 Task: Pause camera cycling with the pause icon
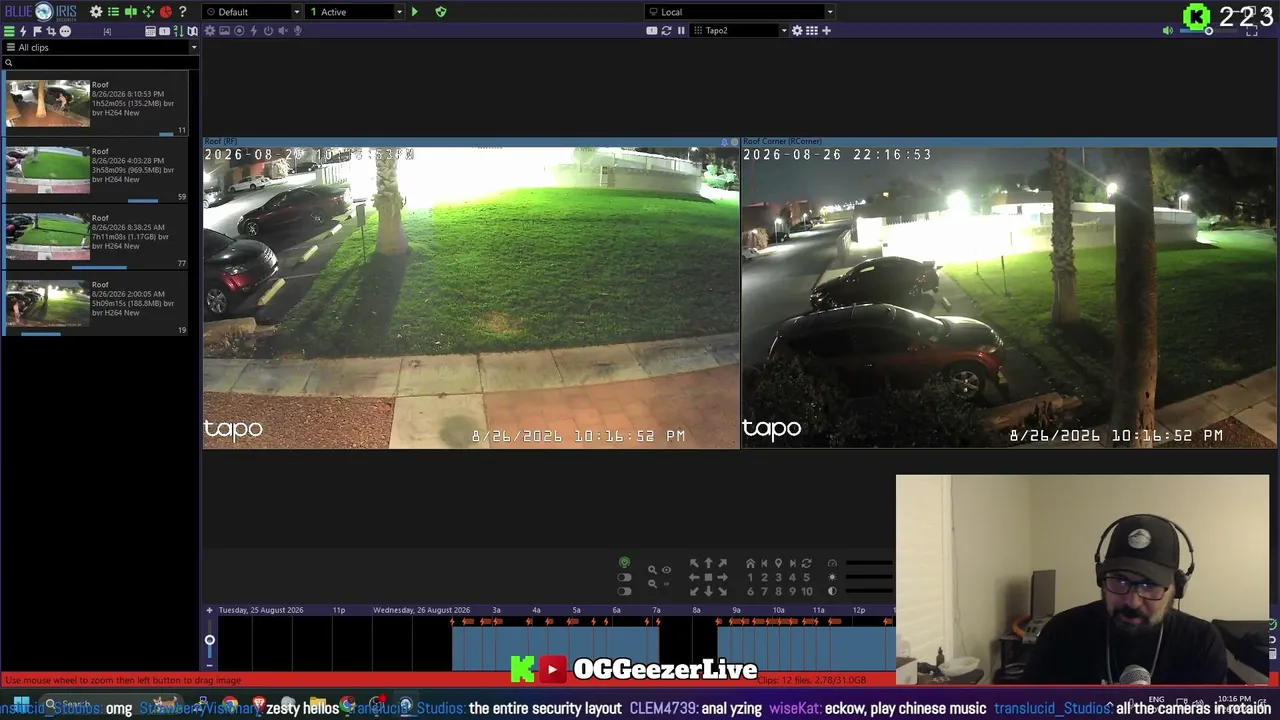[x=681, y=31]
